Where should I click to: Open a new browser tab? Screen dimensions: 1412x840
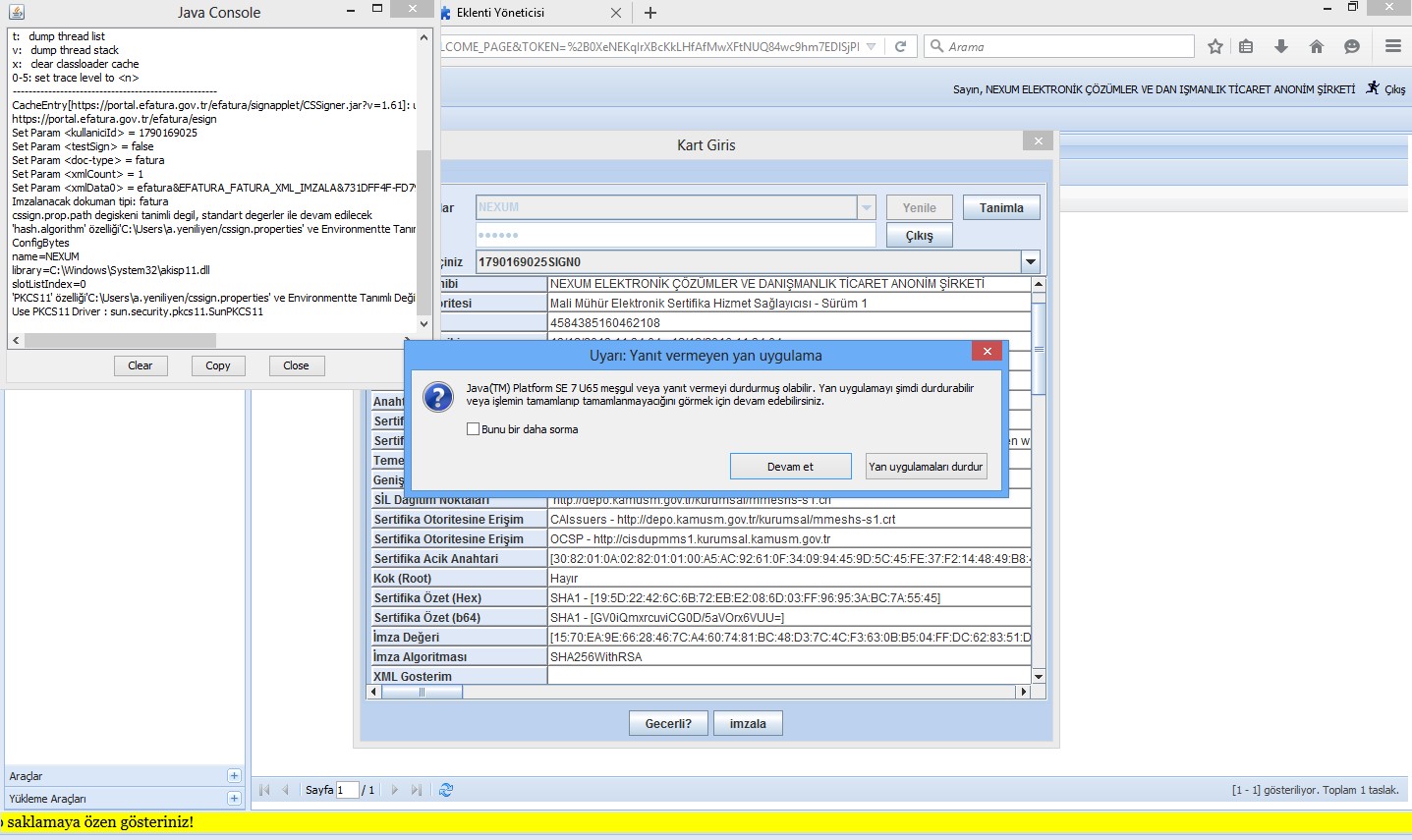tap(650, 13)
